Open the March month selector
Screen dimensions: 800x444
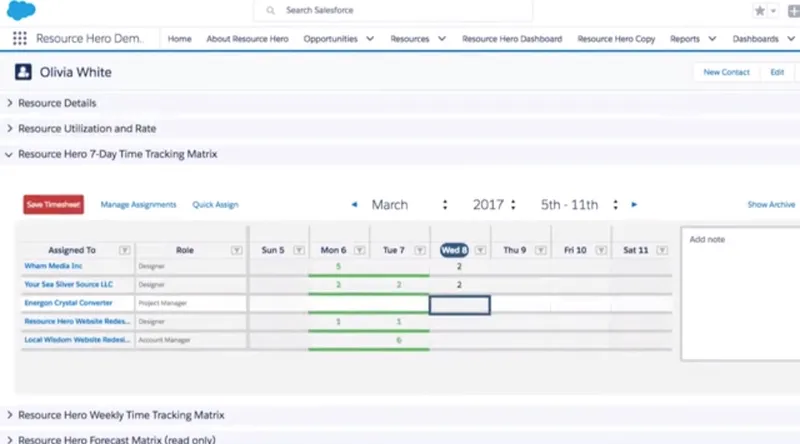click(409, 205)
